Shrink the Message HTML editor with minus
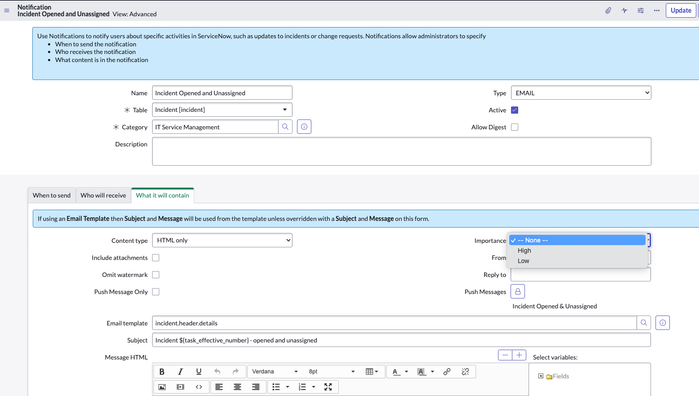 [505, 355]
